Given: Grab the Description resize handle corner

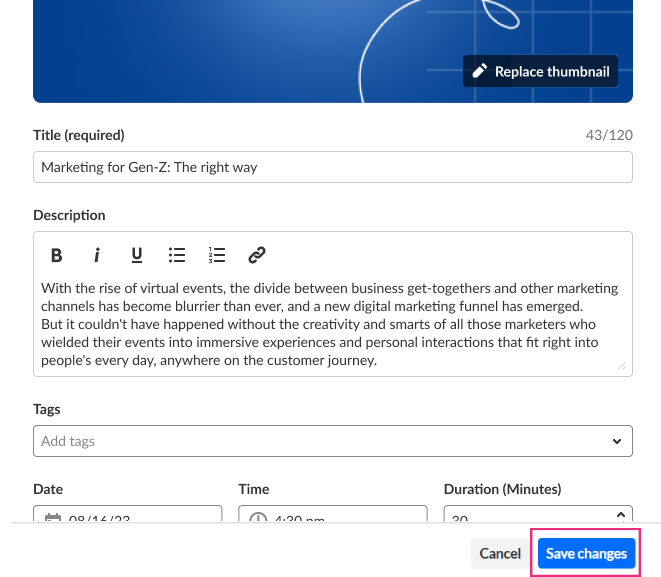Looking at the screenshot, I should [x=622, y=366].
